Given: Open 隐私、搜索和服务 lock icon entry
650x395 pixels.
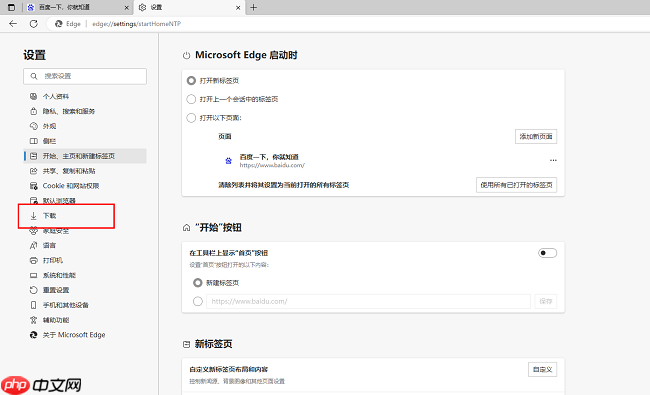Looking at the screenshot, I should (34, 111).
